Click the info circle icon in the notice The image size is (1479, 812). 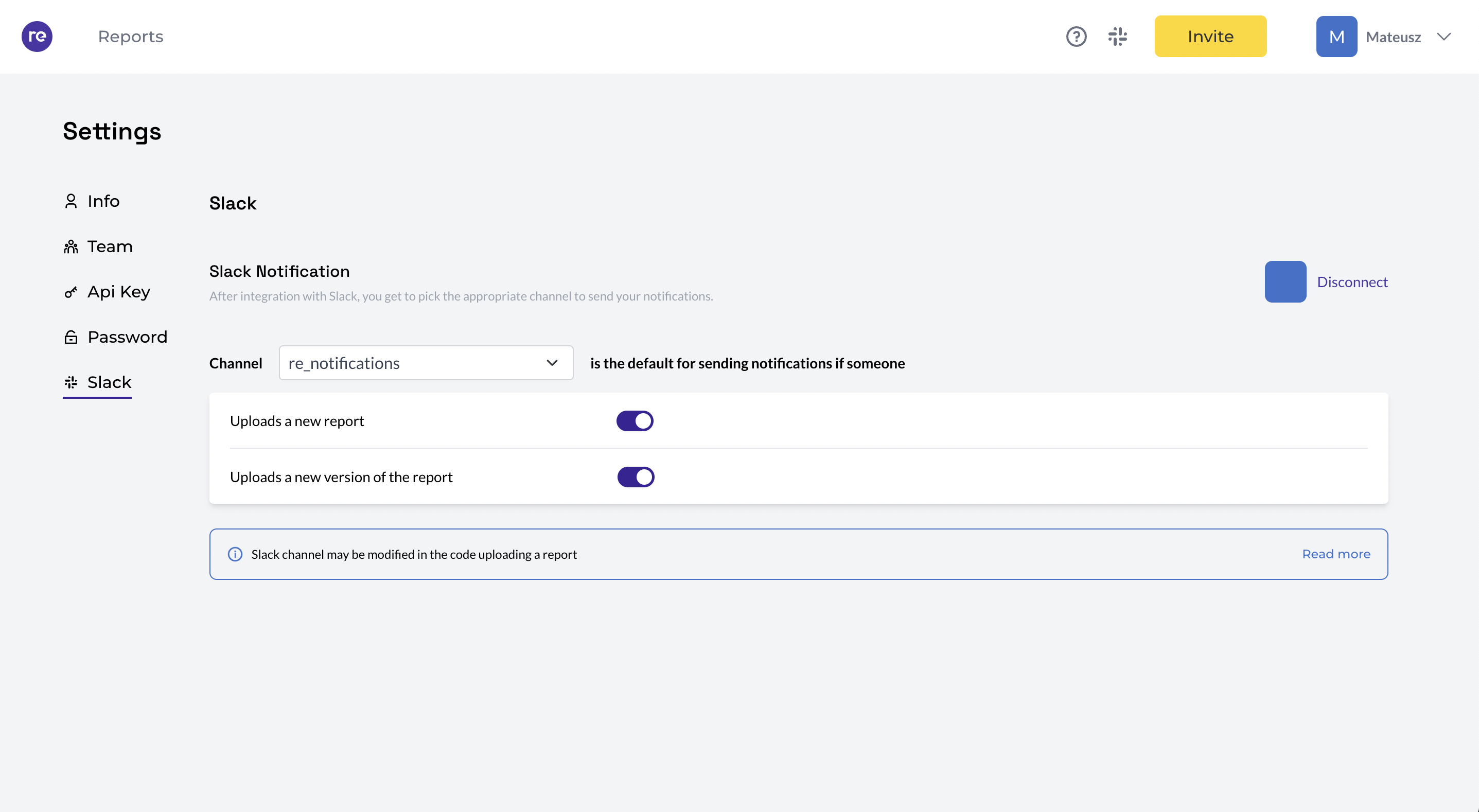(235, 554)
